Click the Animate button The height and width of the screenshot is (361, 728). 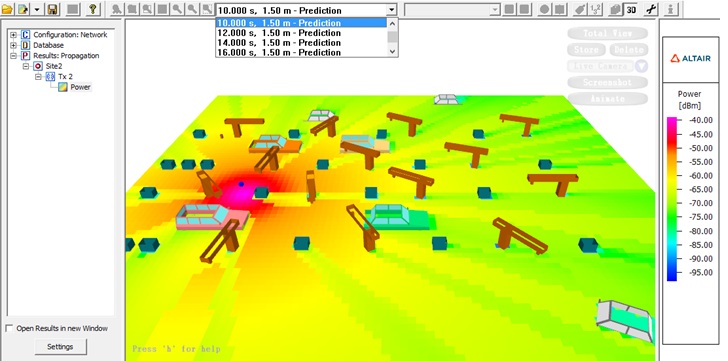click(607, 98)
